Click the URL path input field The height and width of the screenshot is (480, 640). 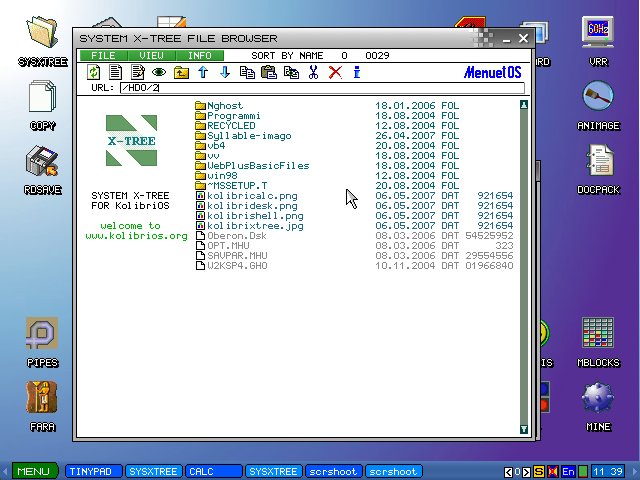point(320,88)
